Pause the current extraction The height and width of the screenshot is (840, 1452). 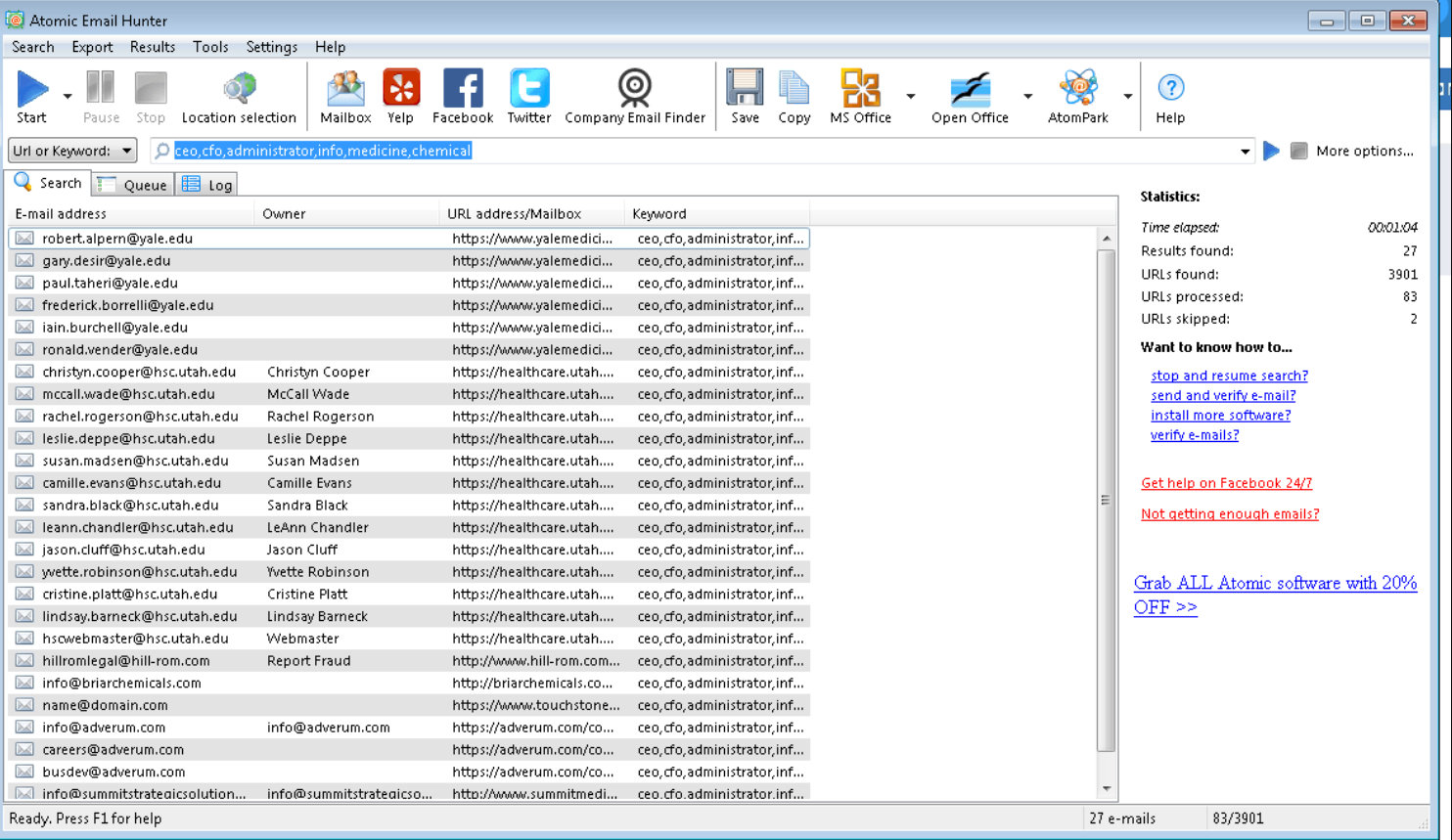point(101,95)
